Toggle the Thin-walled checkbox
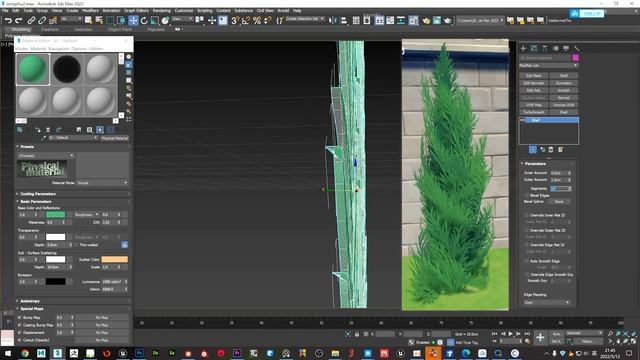Viewport: 640px width, 360px height. point(76,245)
